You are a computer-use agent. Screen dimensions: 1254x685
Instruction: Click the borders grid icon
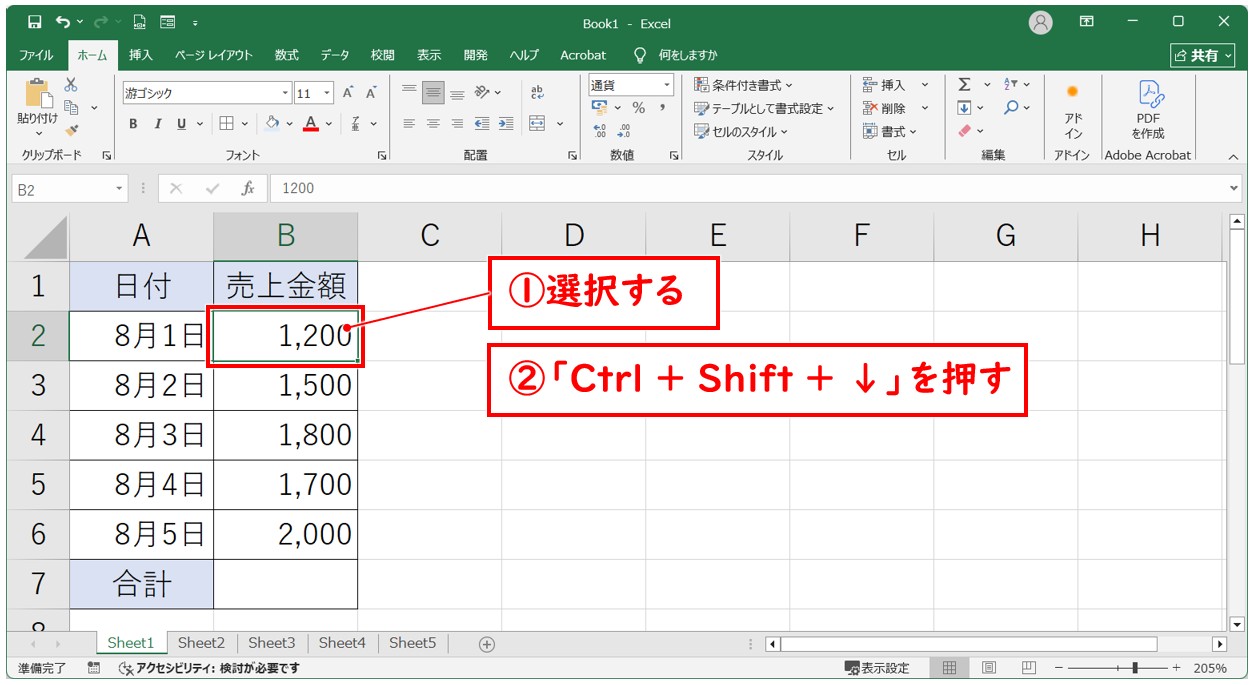click(227, 124)
